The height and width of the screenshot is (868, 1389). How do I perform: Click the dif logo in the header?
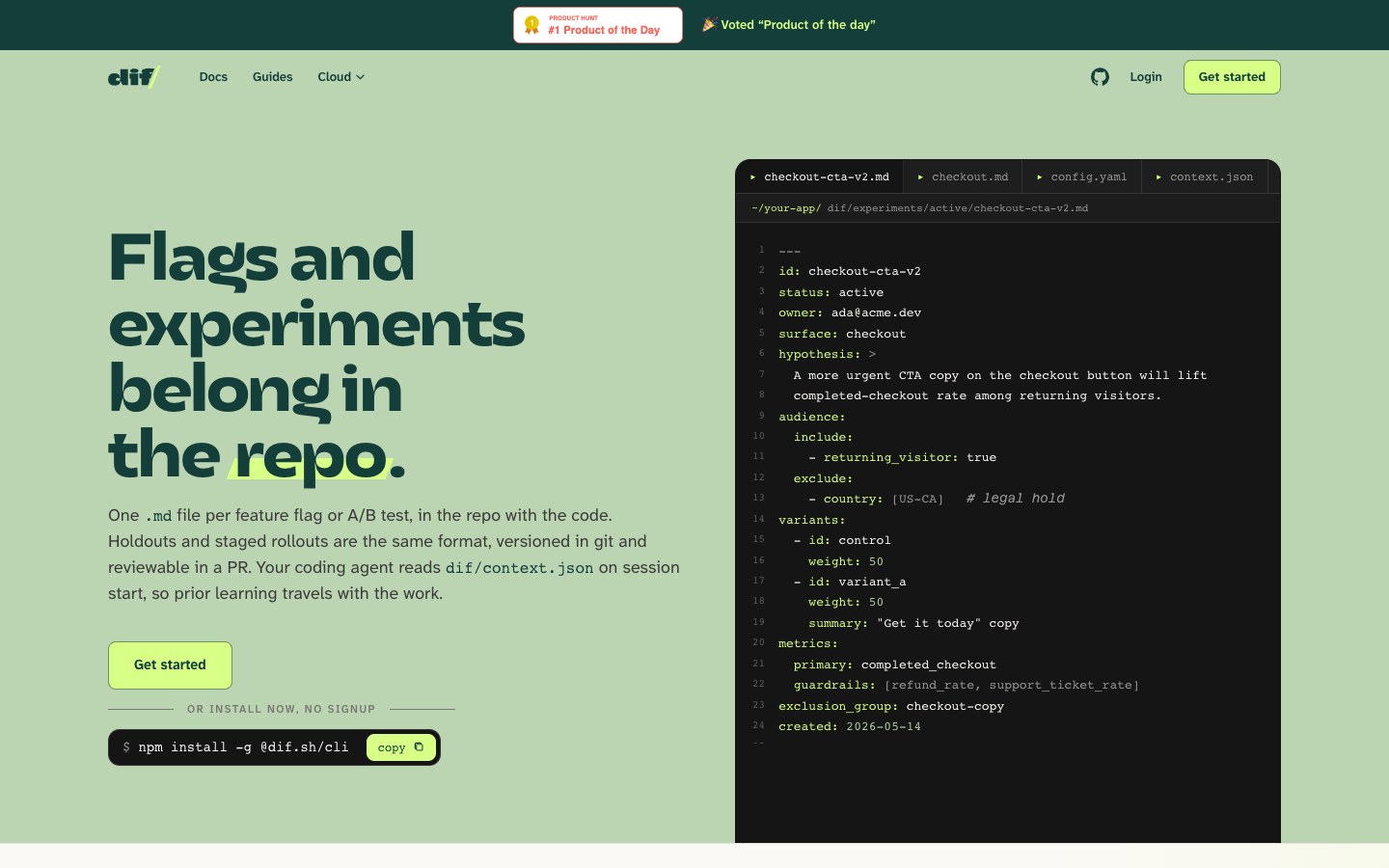click(134, 77)
